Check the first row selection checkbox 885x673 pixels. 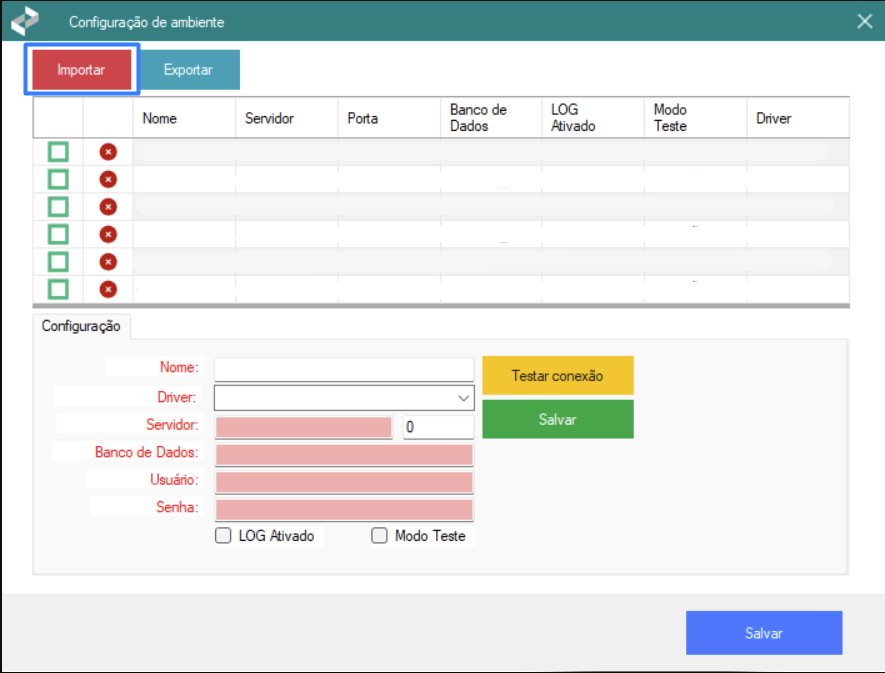pyautogui.click(x=58, y=152)
